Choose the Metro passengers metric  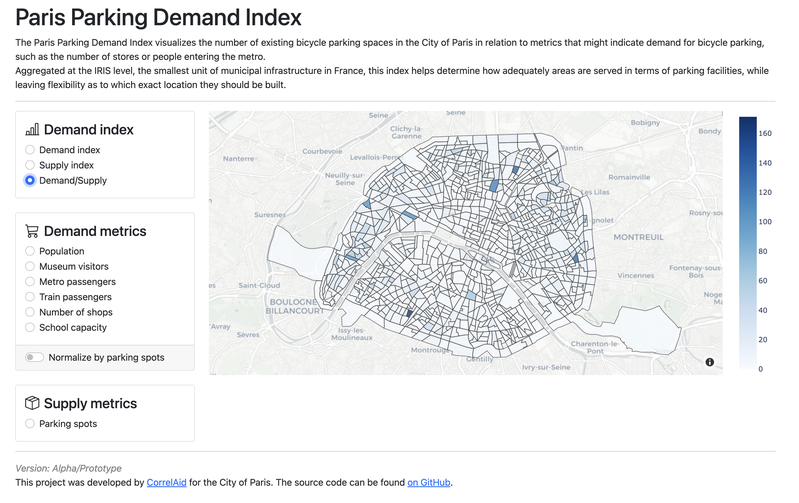pos(30,282)
